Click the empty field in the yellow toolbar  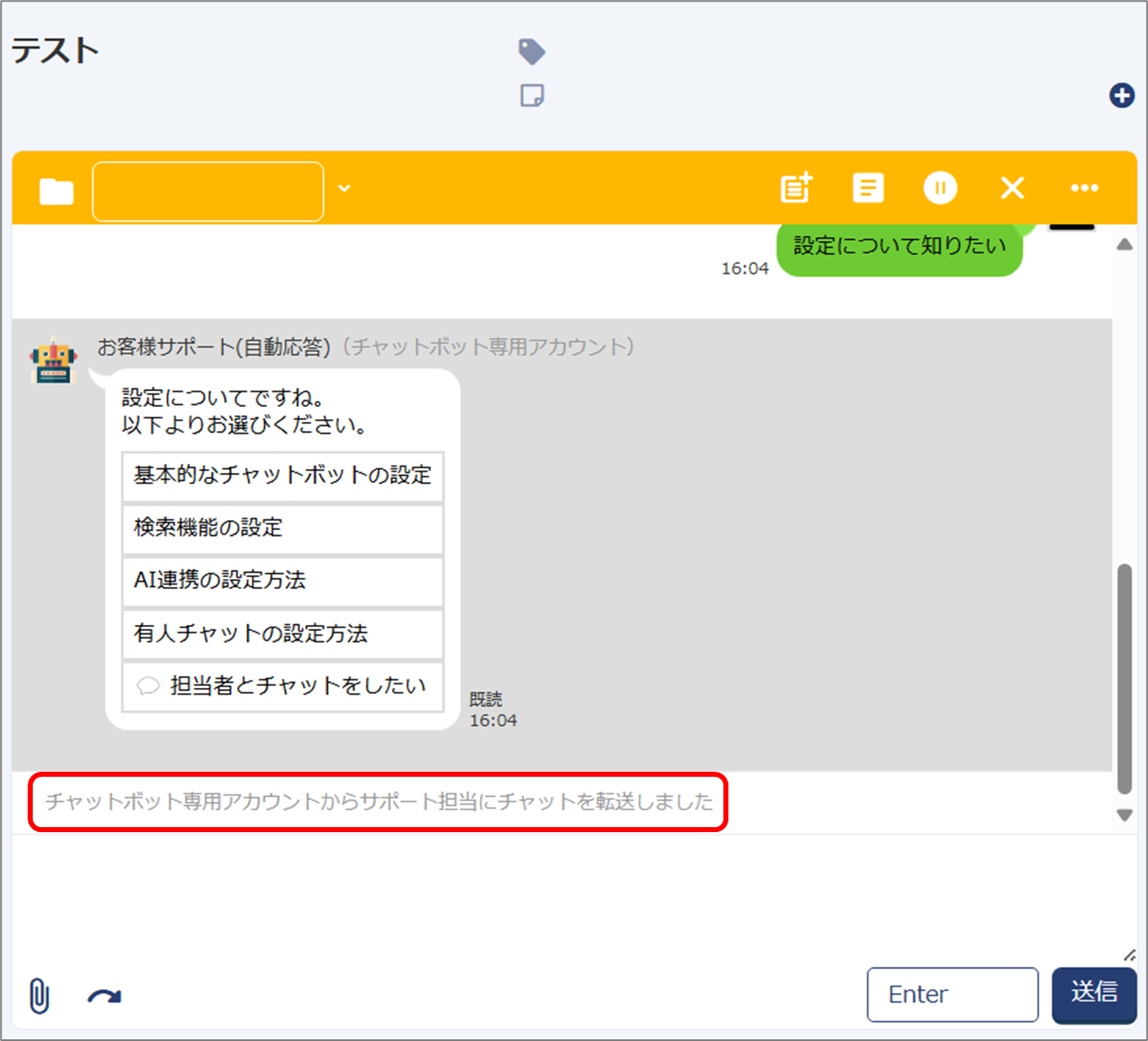coord(208,191)
